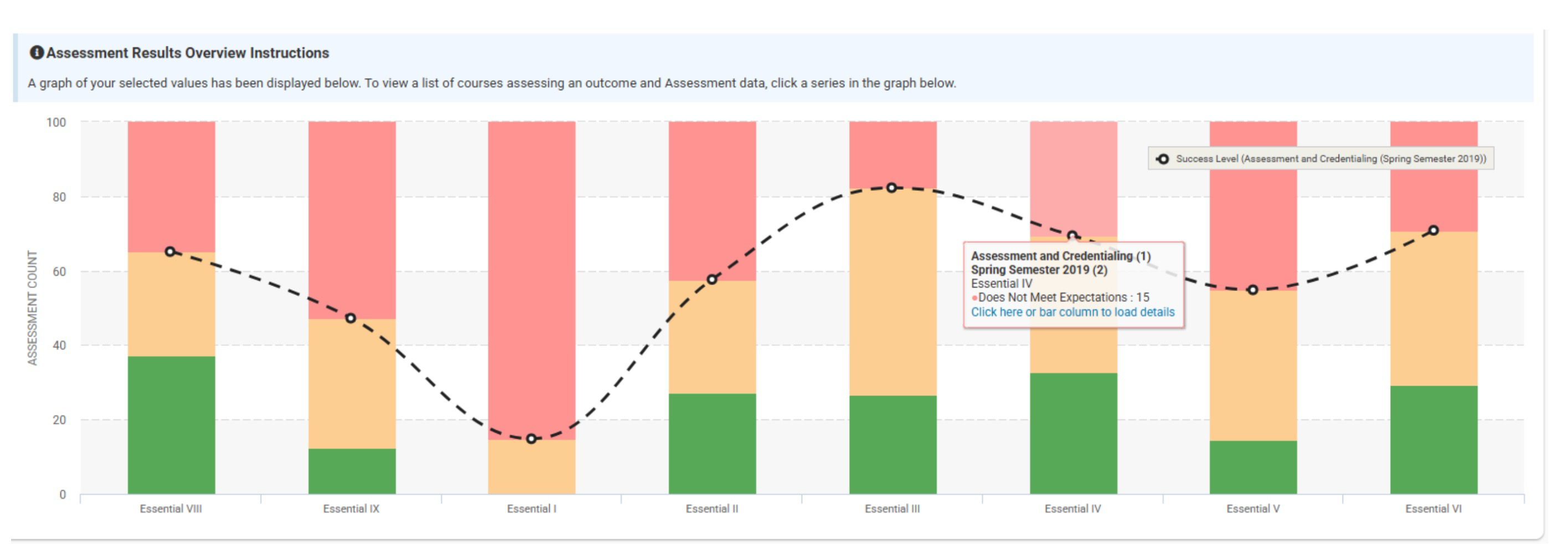Viewport: 1568px width, 551px height.
Task: Click the success level marker on Essential IX
Action: (x=350, y=318)
